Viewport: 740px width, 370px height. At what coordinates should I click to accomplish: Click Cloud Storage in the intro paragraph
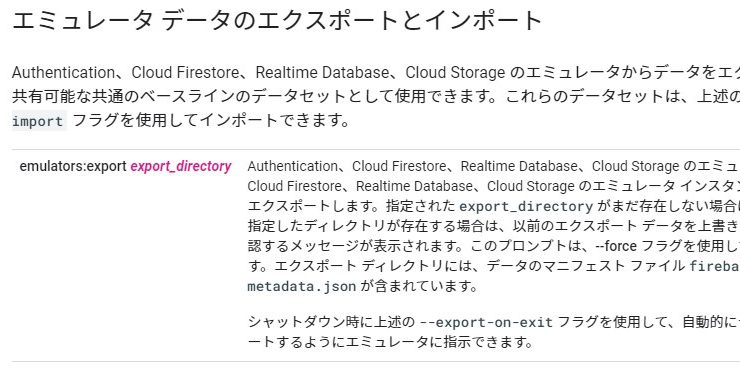point(455,73)
